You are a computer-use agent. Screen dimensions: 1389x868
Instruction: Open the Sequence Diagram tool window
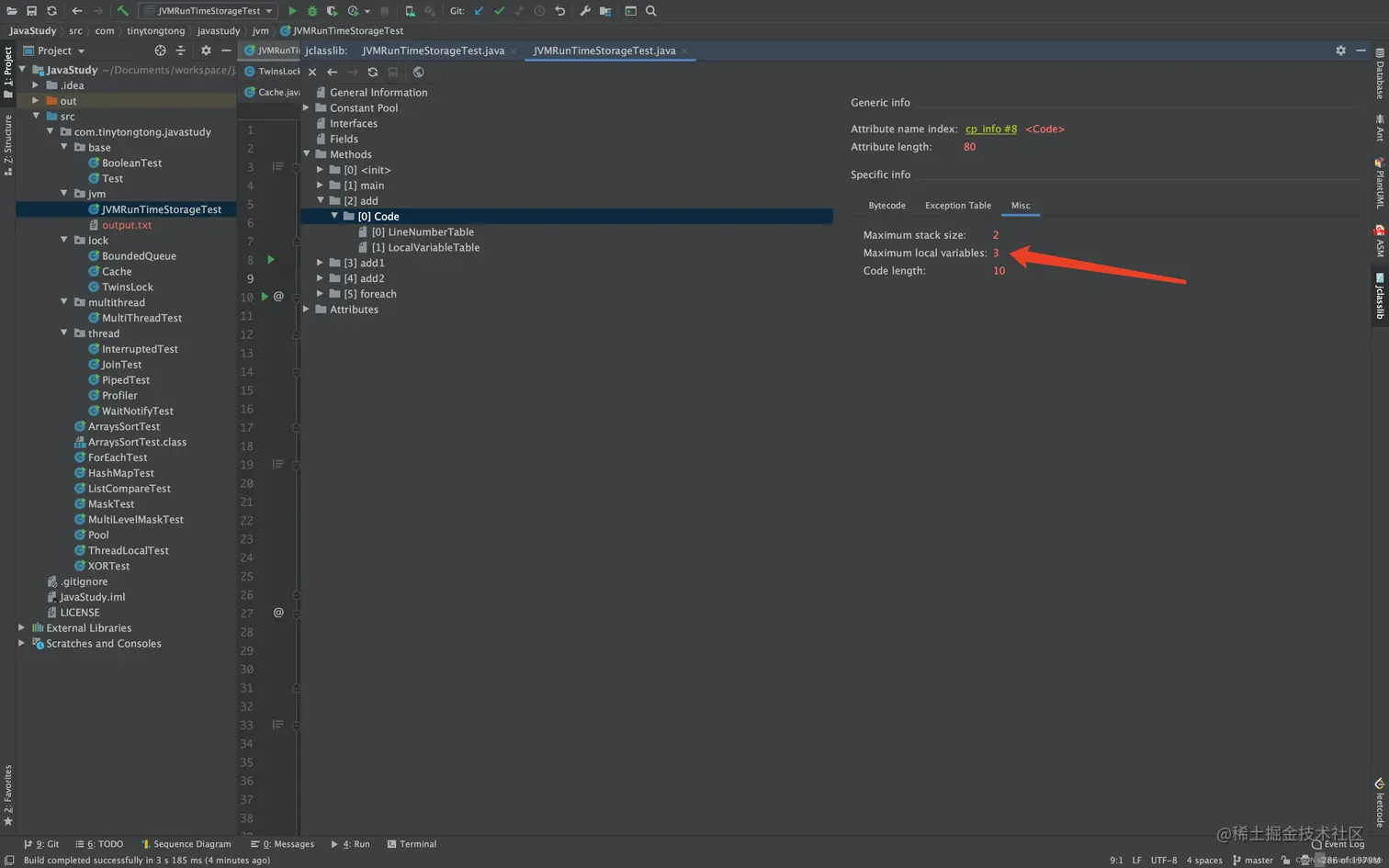186,844
